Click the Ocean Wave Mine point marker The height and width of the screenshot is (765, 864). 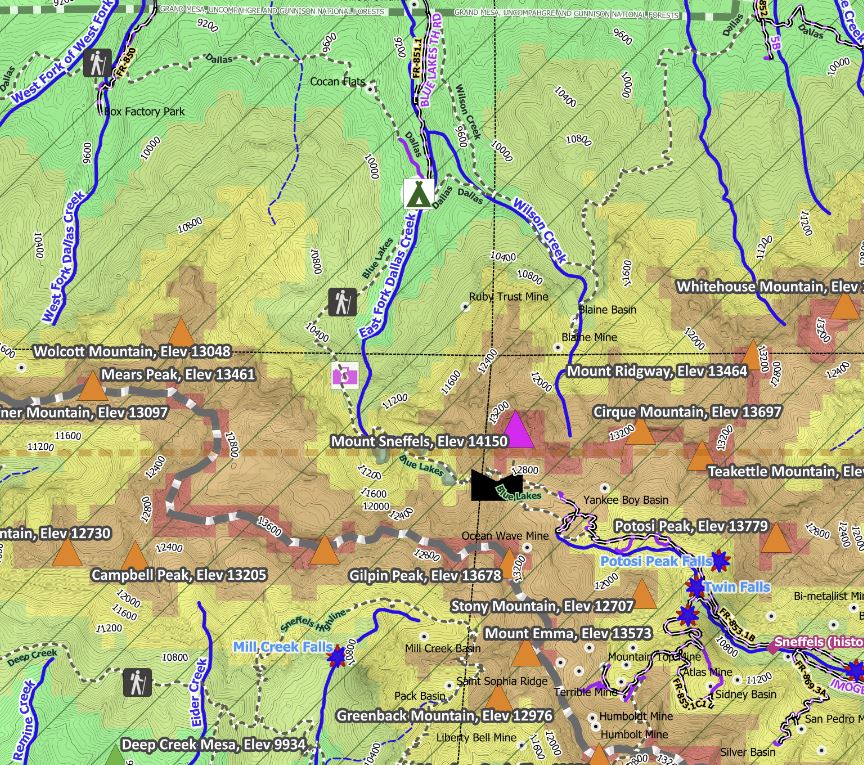click(x=527, y=548)
